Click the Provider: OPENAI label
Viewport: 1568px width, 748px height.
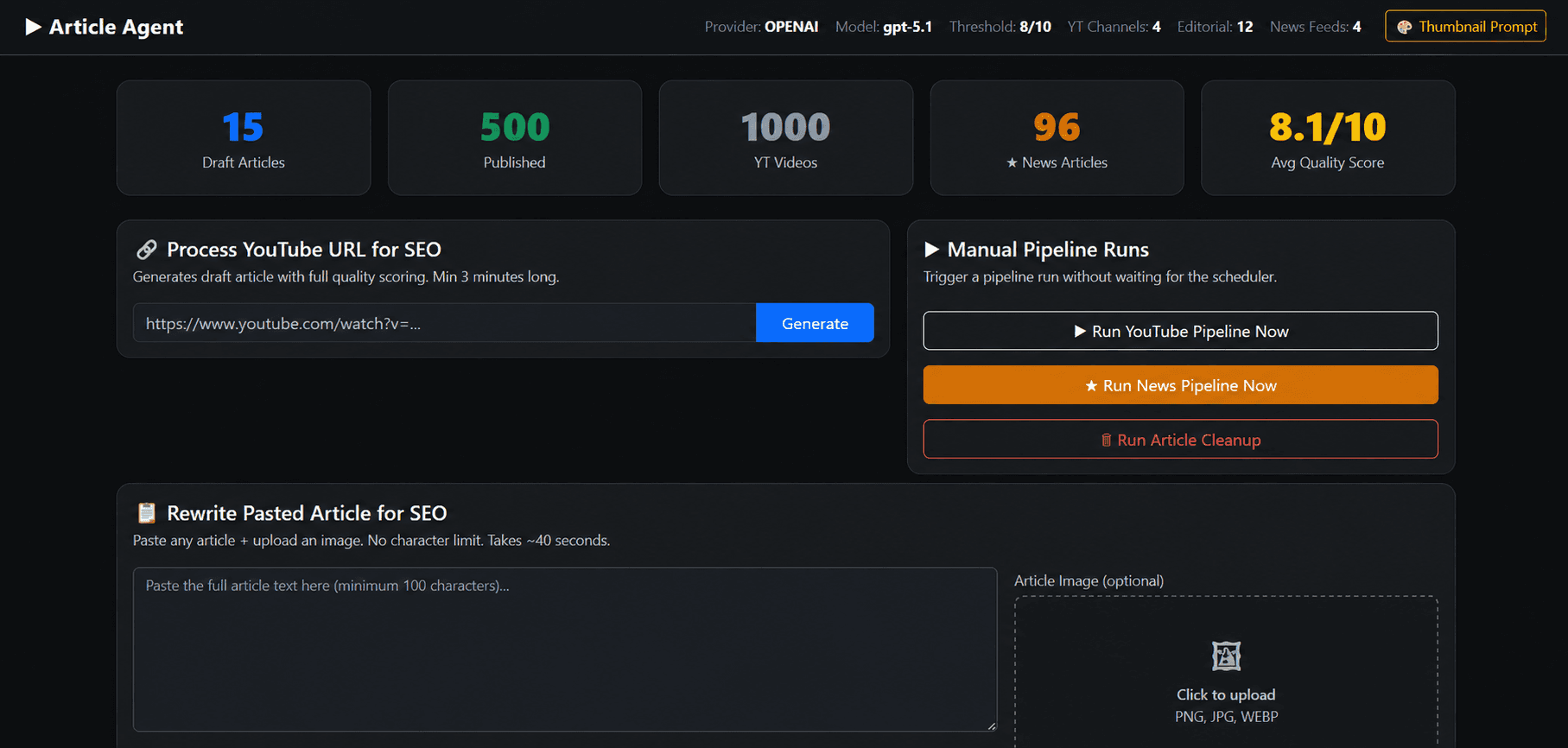(x=761, y=27)
